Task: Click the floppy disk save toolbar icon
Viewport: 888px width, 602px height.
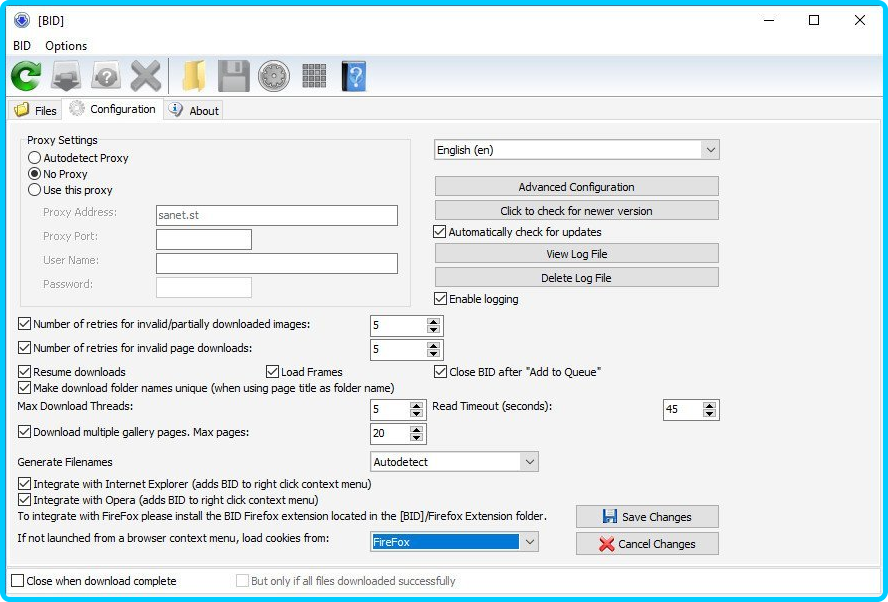Action: (x=234, y=76)
